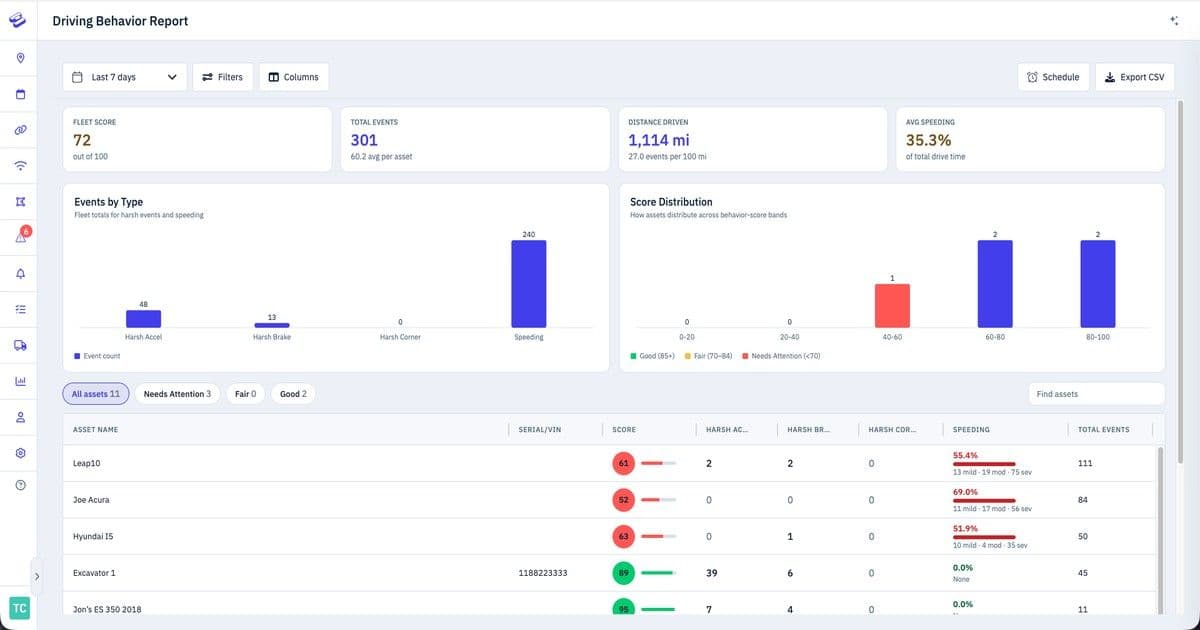Click the alerts warning icon with badge

[x=21, y=237]
